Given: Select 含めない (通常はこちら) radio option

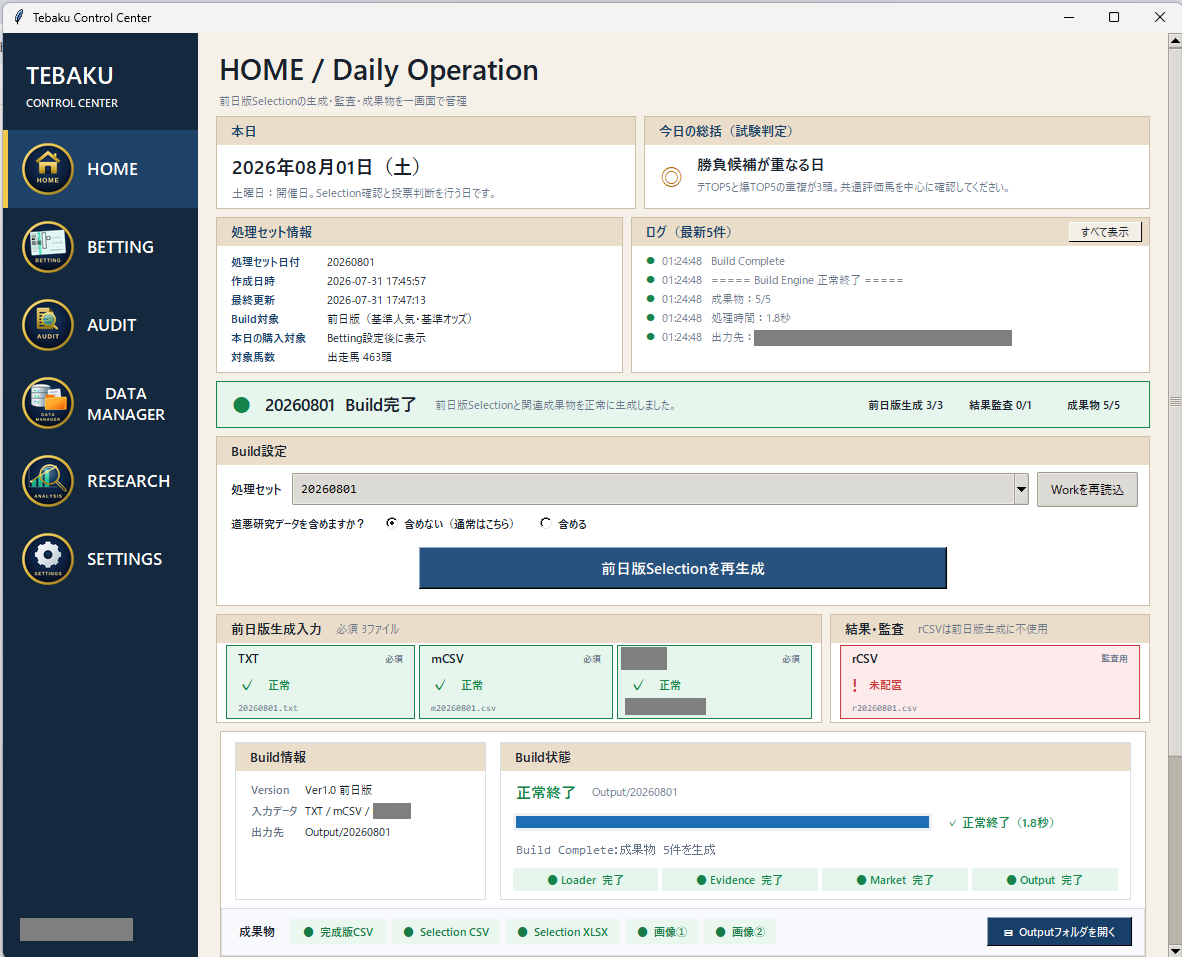Looking at the screenshot, I should (391, 523).
